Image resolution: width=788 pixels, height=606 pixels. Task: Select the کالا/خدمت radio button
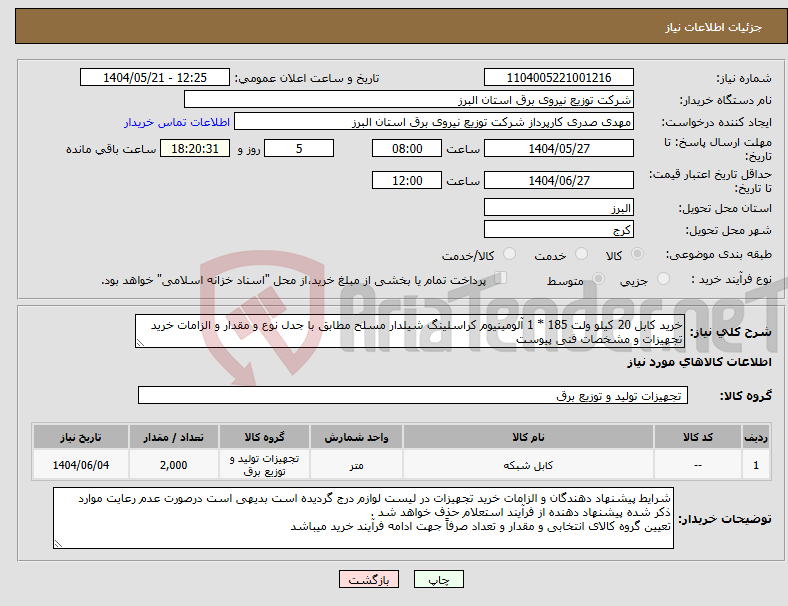click(x=510, y=254)
